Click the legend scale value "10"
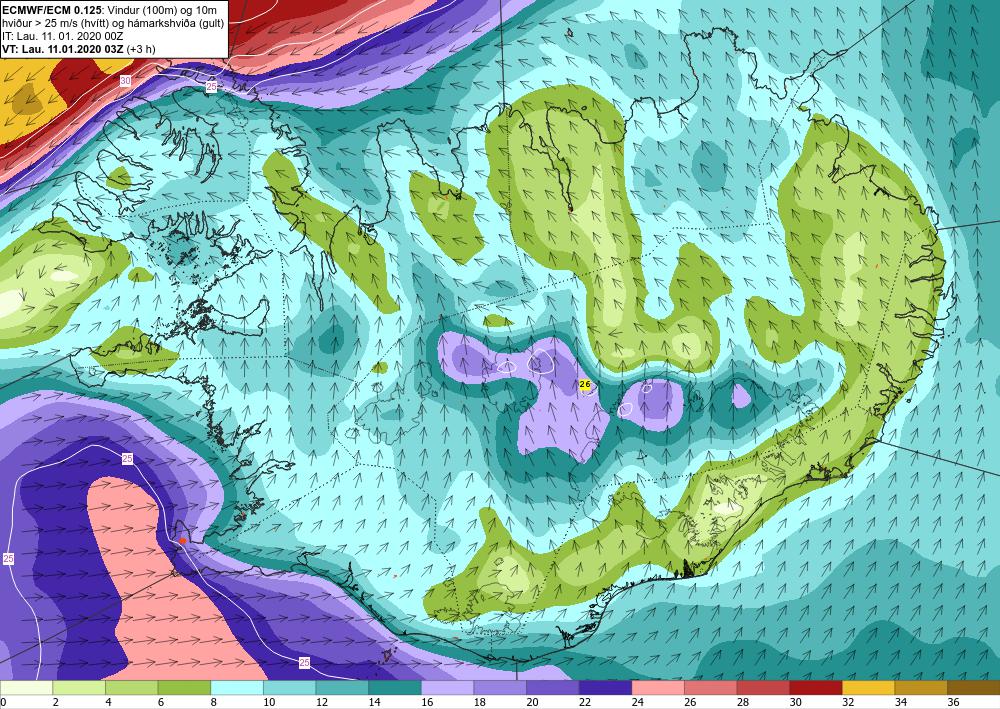This screenshot has width=1000, height=709. (x=269, y=702)
